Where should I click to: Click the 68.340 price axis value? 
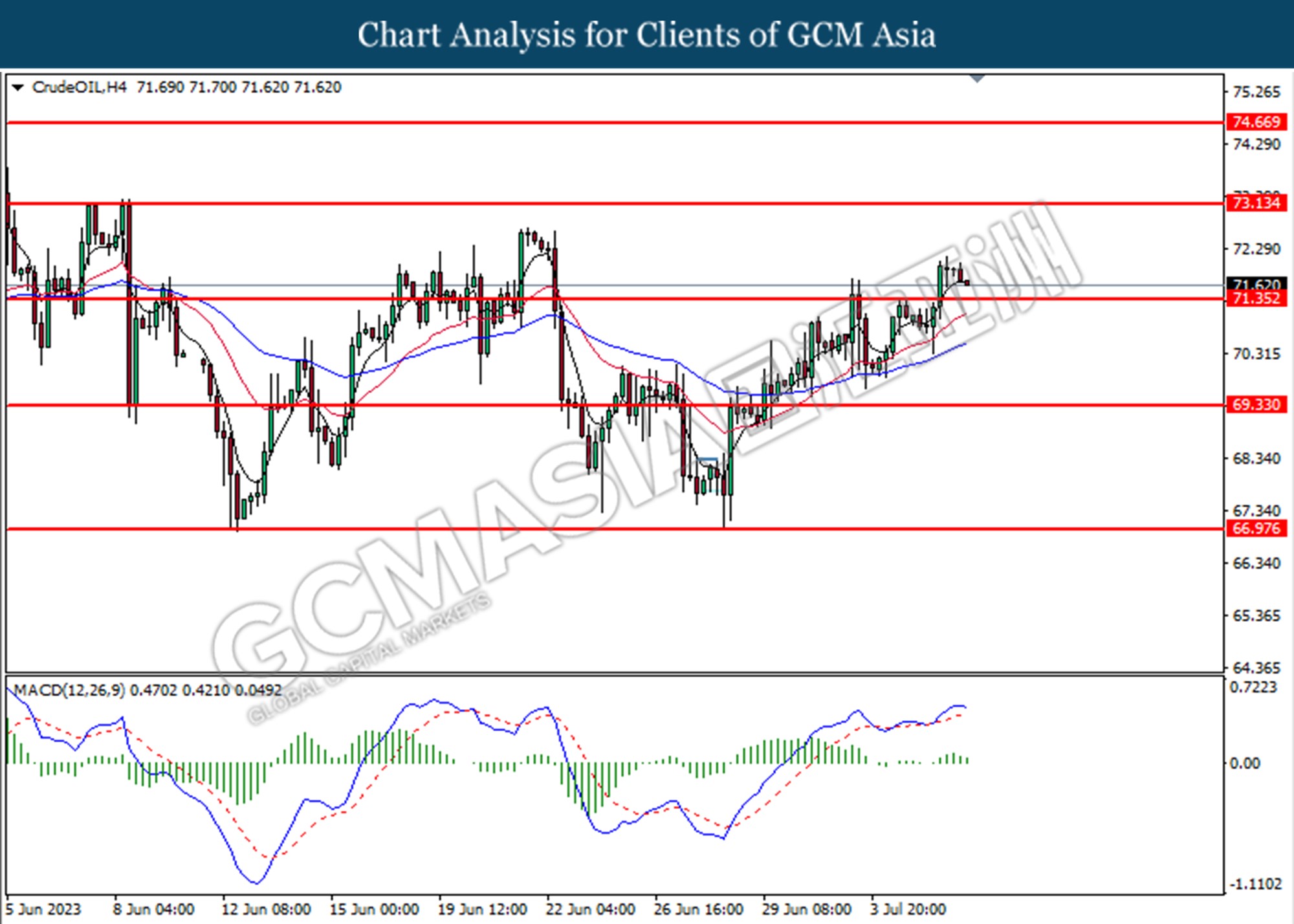pyautogui.click(x=1256, y=458)
